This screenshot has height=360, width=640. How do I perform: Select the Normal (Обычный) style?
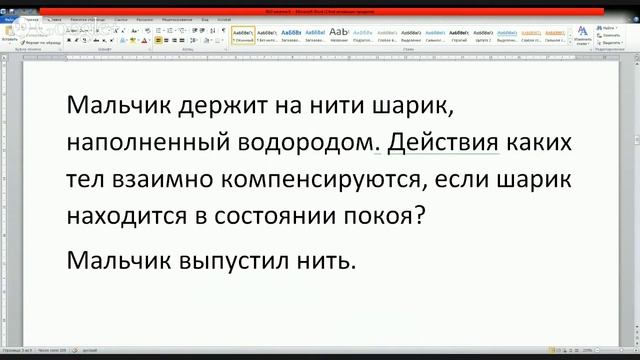point(243,35)
